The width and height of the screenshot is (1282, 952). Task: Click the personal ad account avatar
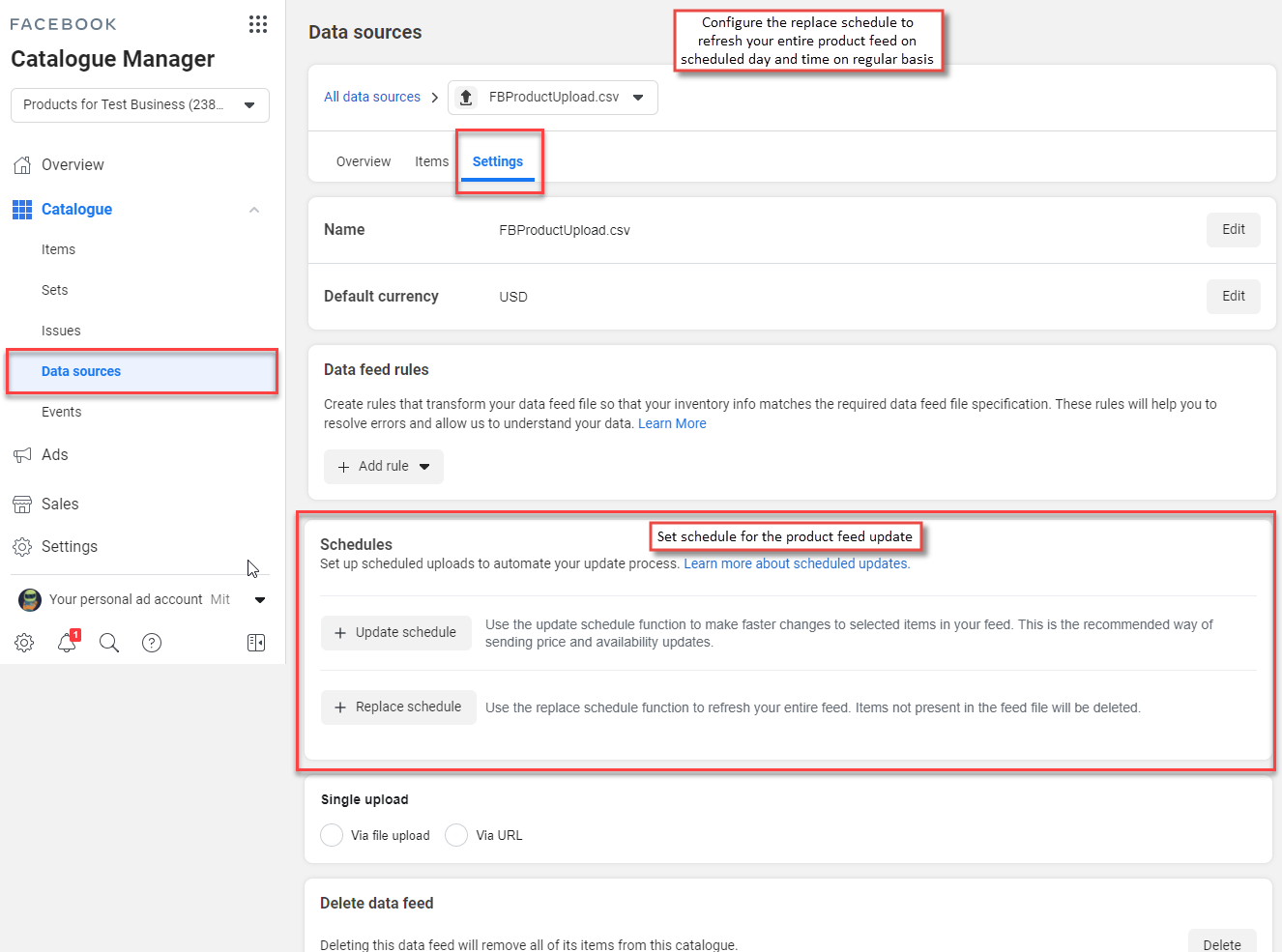coord(30,600)
